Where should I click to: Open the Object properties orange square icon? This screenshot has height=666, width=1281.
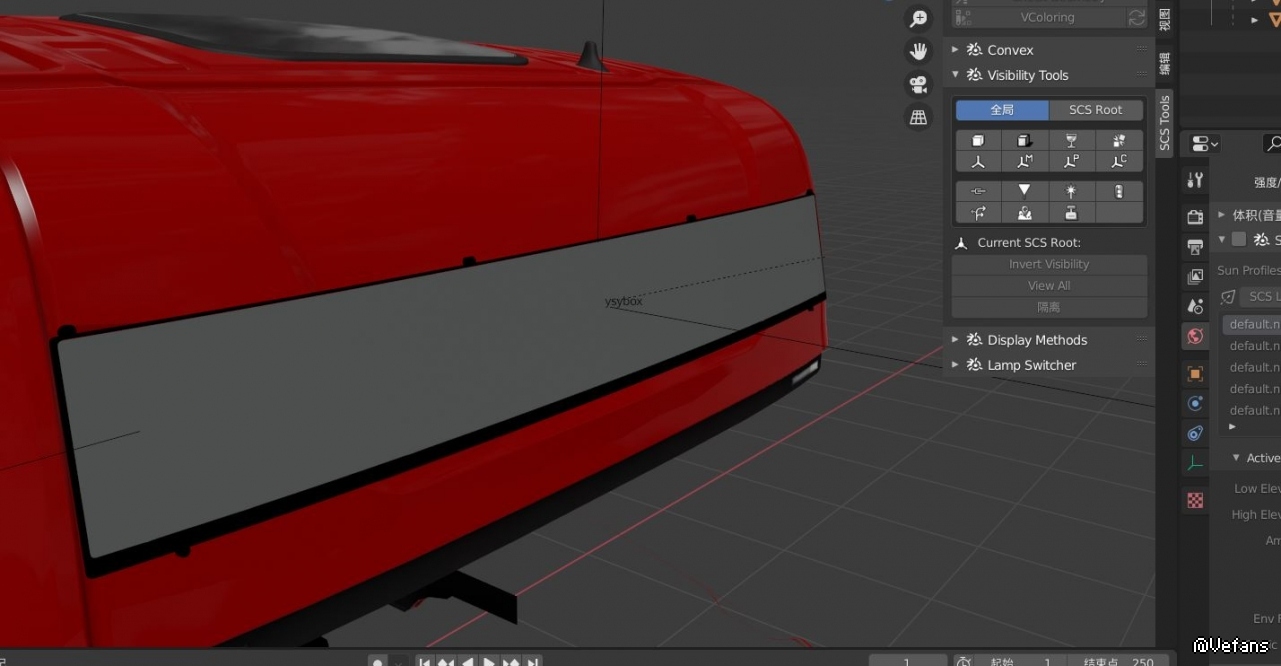(1195, 374)
